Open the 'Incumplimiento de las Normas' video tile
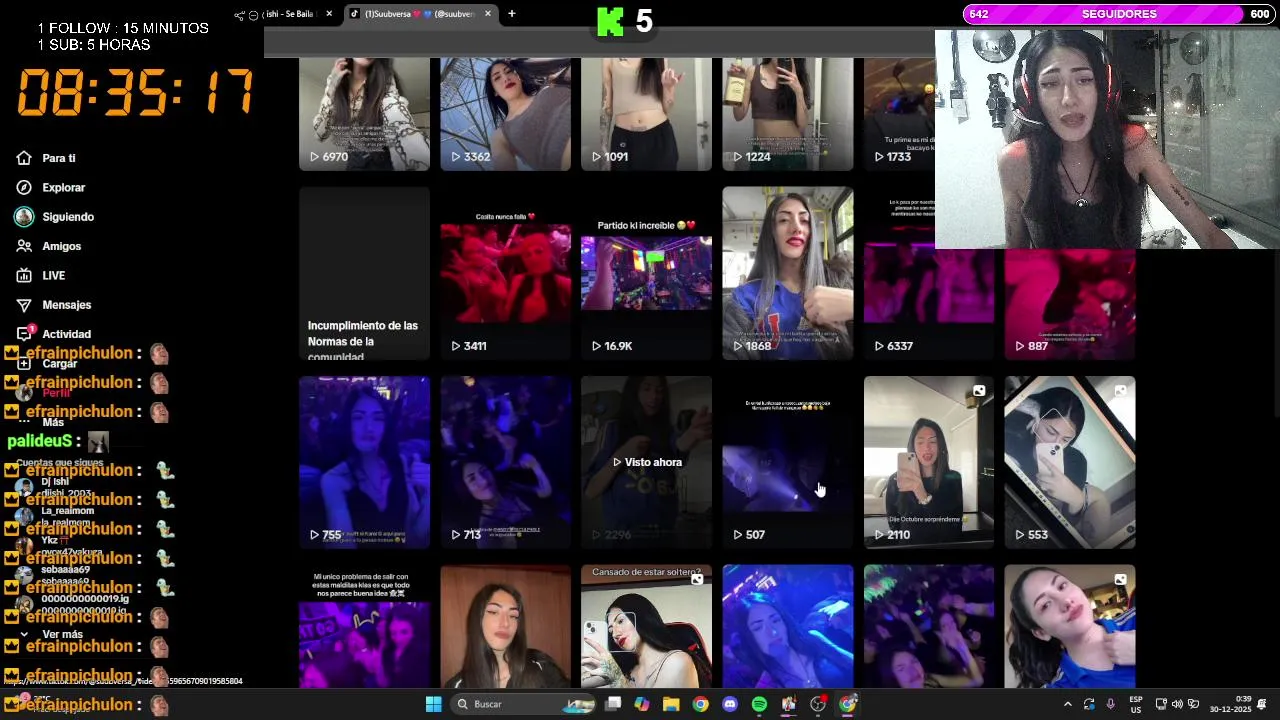1280x720 pixels. [x=364, y=273]
